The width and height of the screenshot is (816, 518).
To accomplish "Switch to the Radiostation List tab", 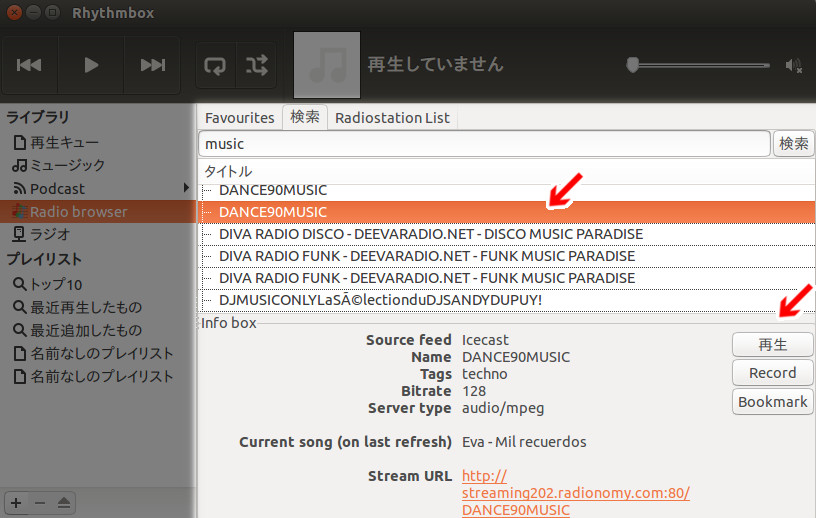I will tap(392, 118).
